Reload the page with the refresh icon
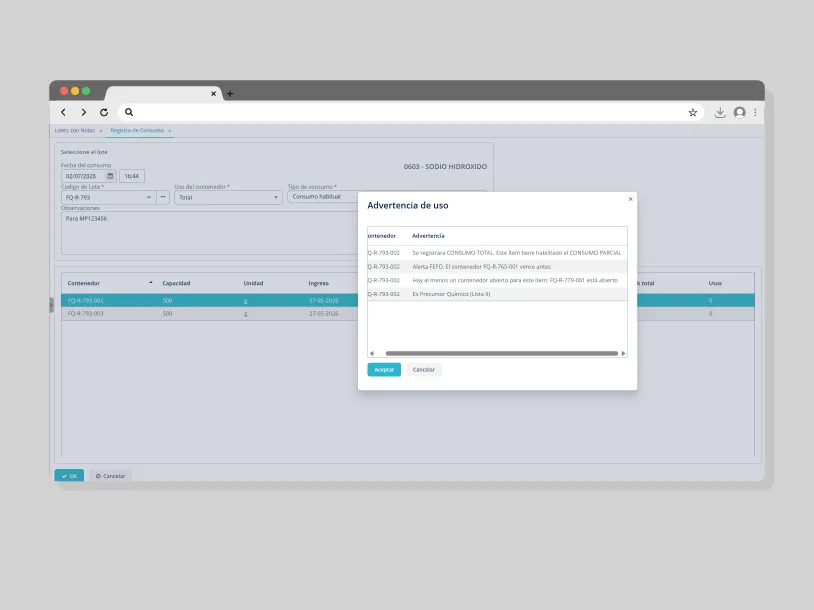The width and height of the screenshot is (814, 610). pyautogui.click(x=104, y=112)
